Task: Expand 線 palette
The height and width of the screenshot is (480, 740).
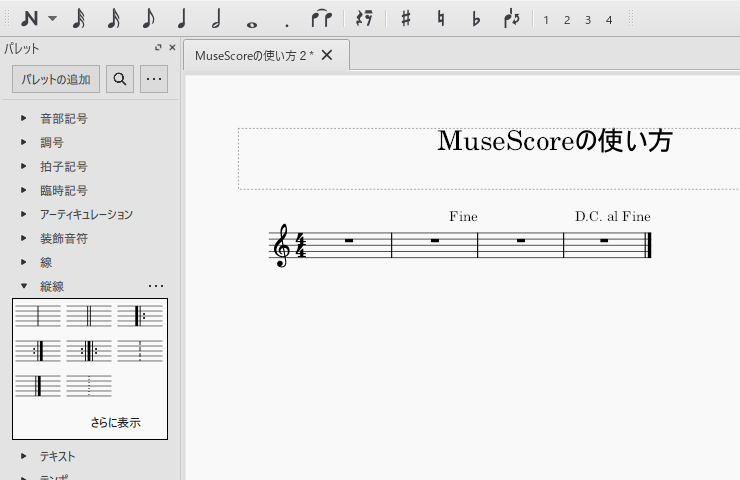Action: point(24,262)
